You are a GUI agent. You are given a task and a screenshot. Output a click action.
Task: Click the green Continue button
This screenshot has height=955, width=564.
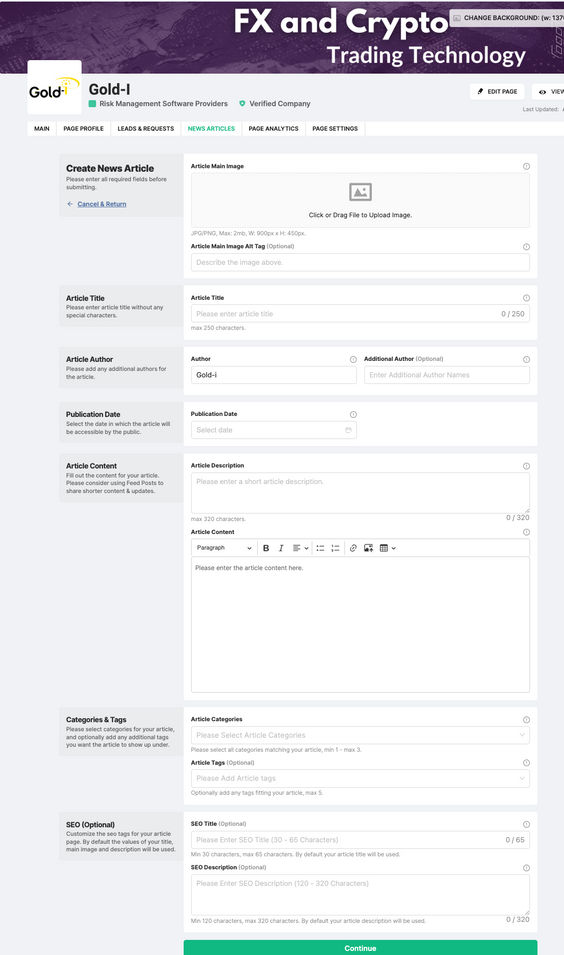[x=360, y=948]
